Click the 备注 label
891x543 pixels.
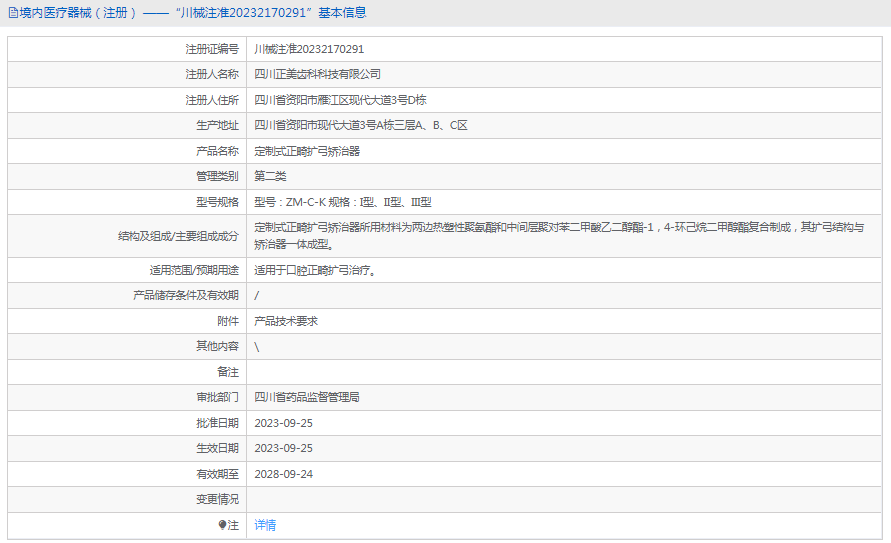228,372
